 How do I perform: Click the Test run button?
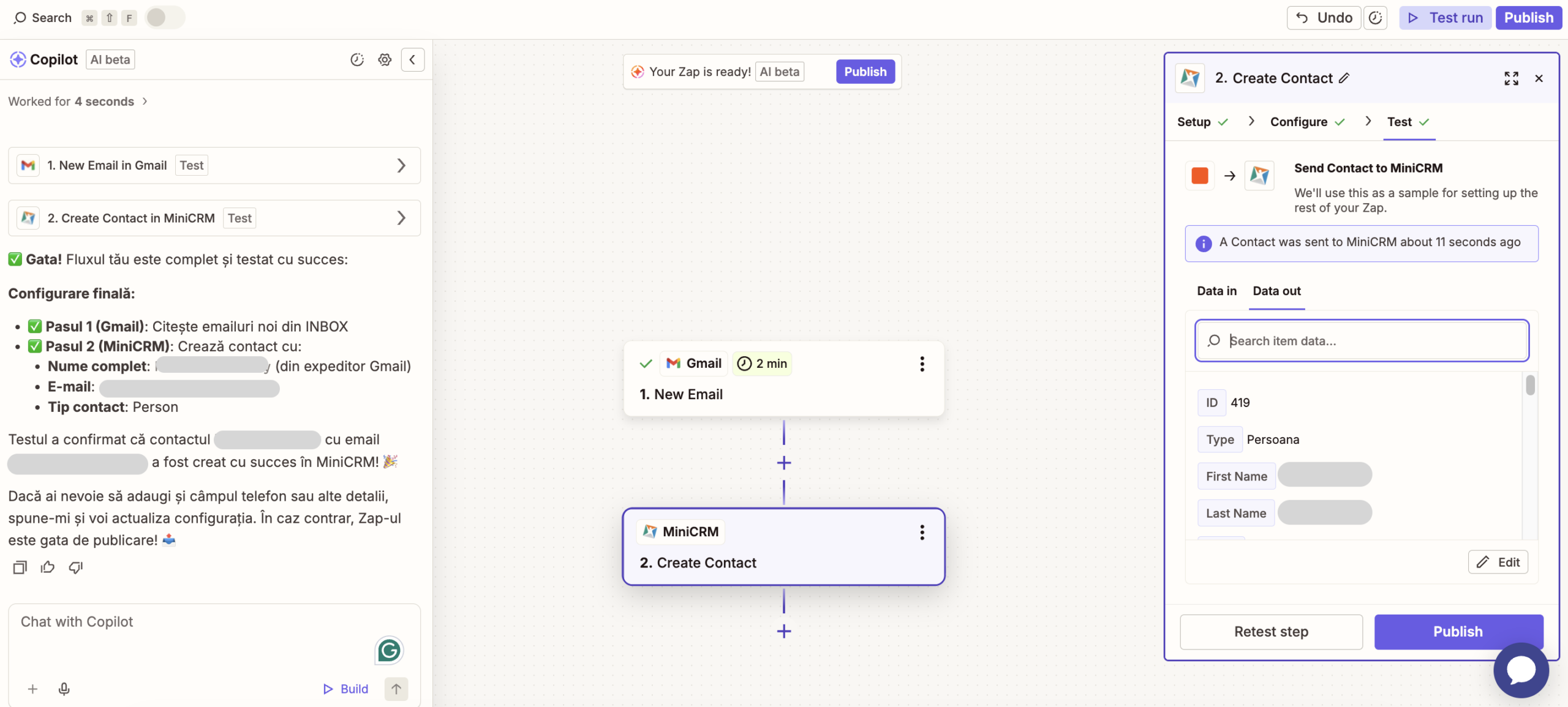tap(1445, 18)
